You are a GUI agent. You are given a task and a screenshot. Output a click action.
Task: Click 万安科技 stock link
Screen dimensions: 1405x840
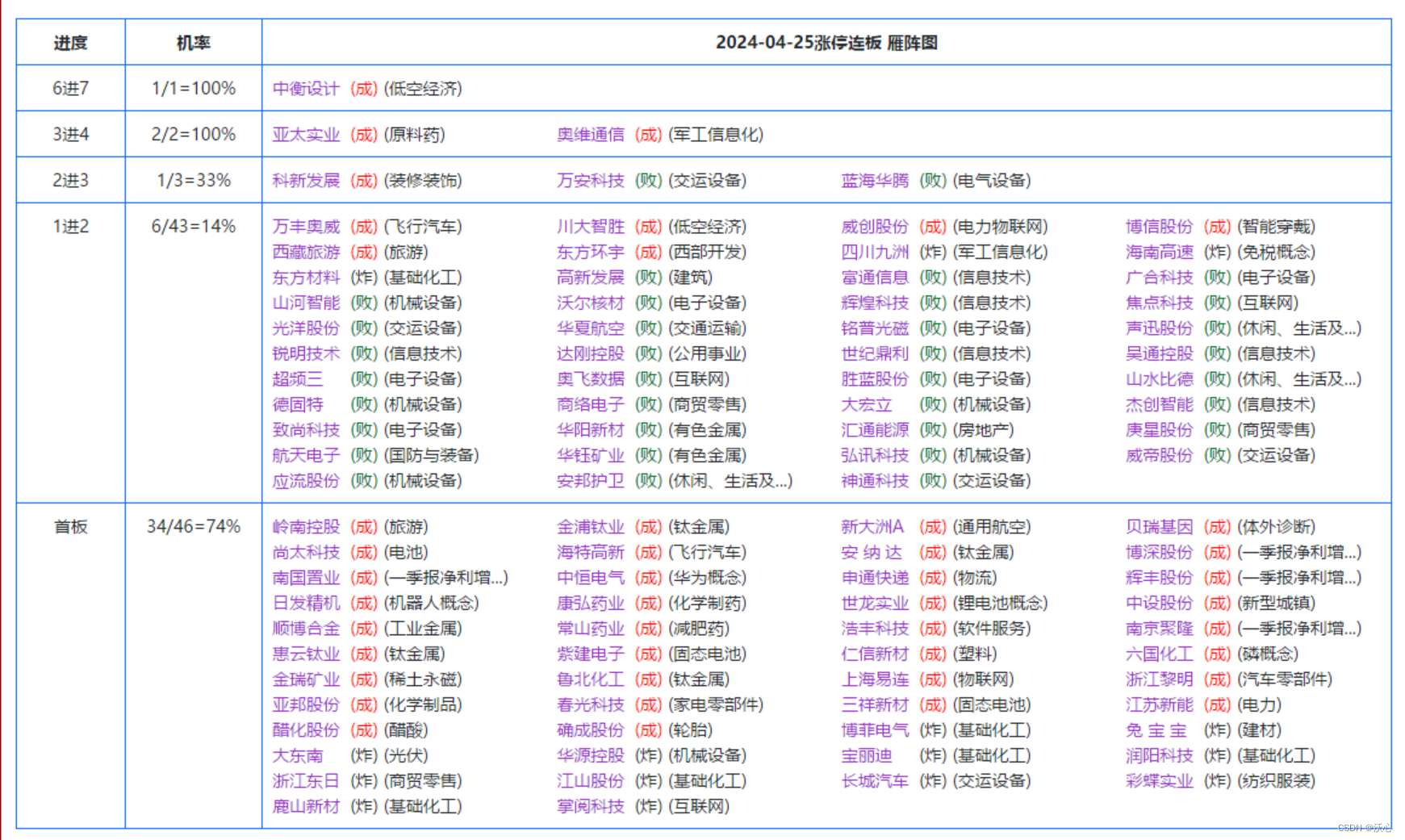coord(591,181)
